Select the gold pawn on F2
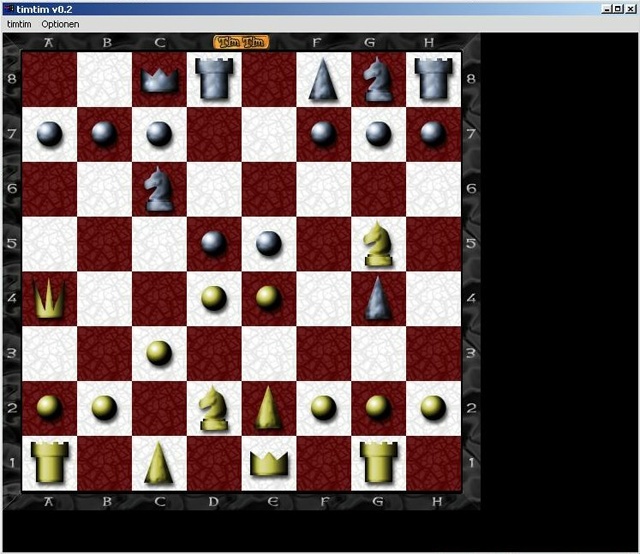This screenshot has height=554, width=640. 324,408
